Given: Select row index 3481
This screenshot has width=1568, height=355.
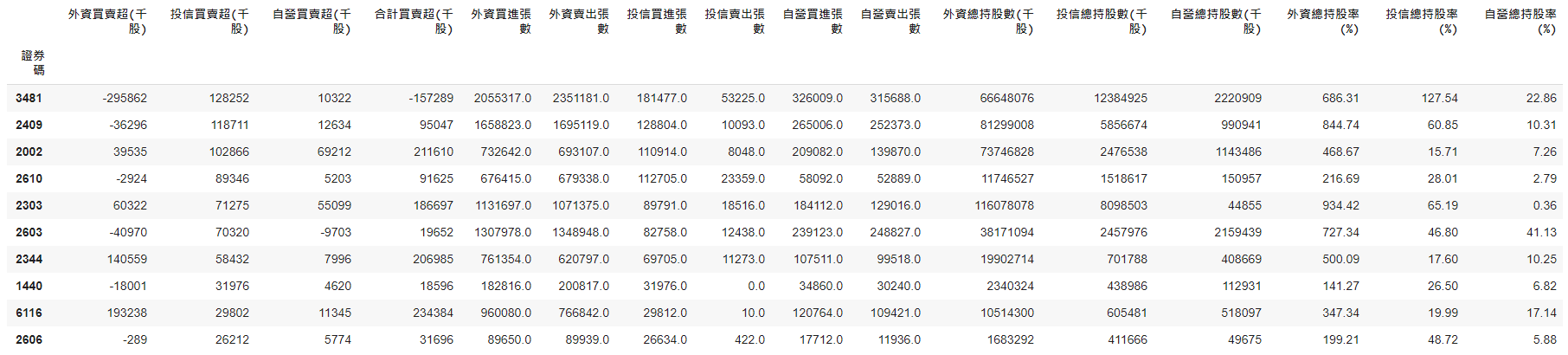Looking at the screenshot, I should coord(29,99).
